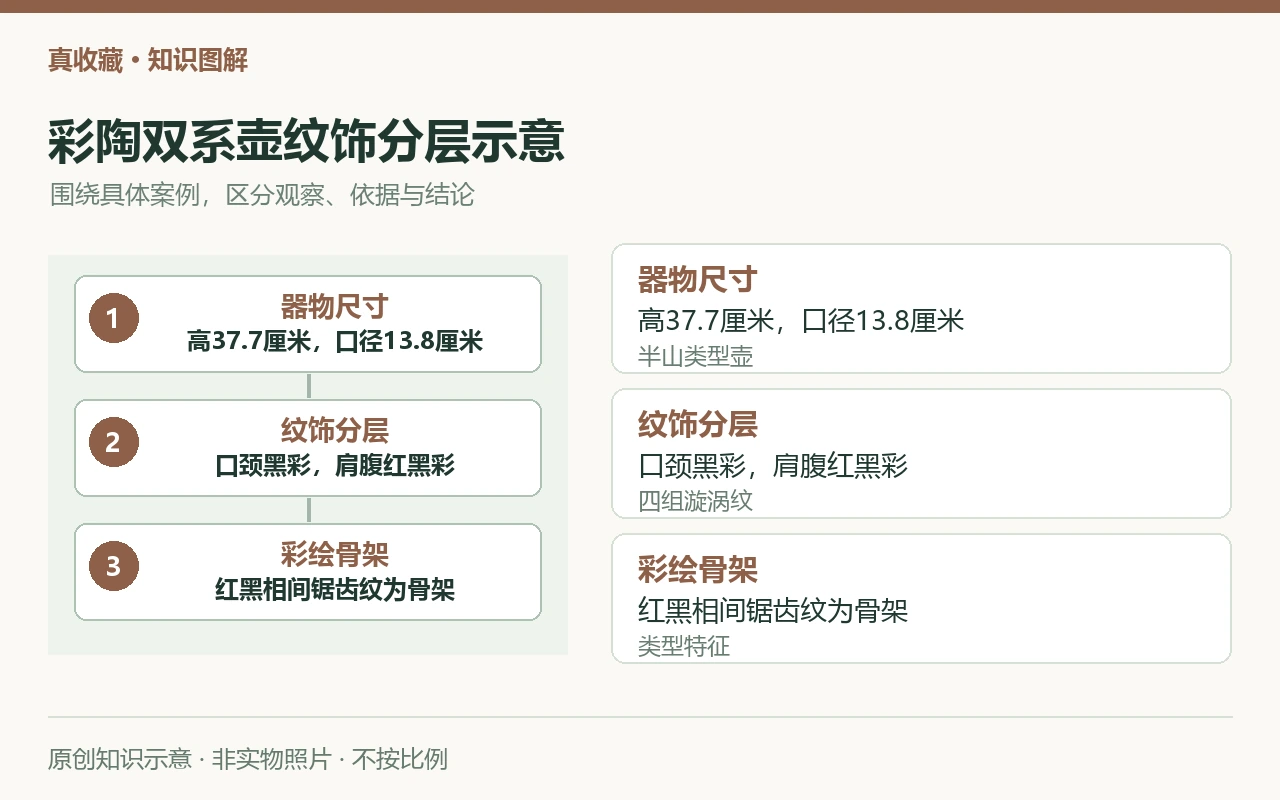Viewport: 1280px width, 800px height.
Task: Click the step 1 number circle
Action: (113, 319)
